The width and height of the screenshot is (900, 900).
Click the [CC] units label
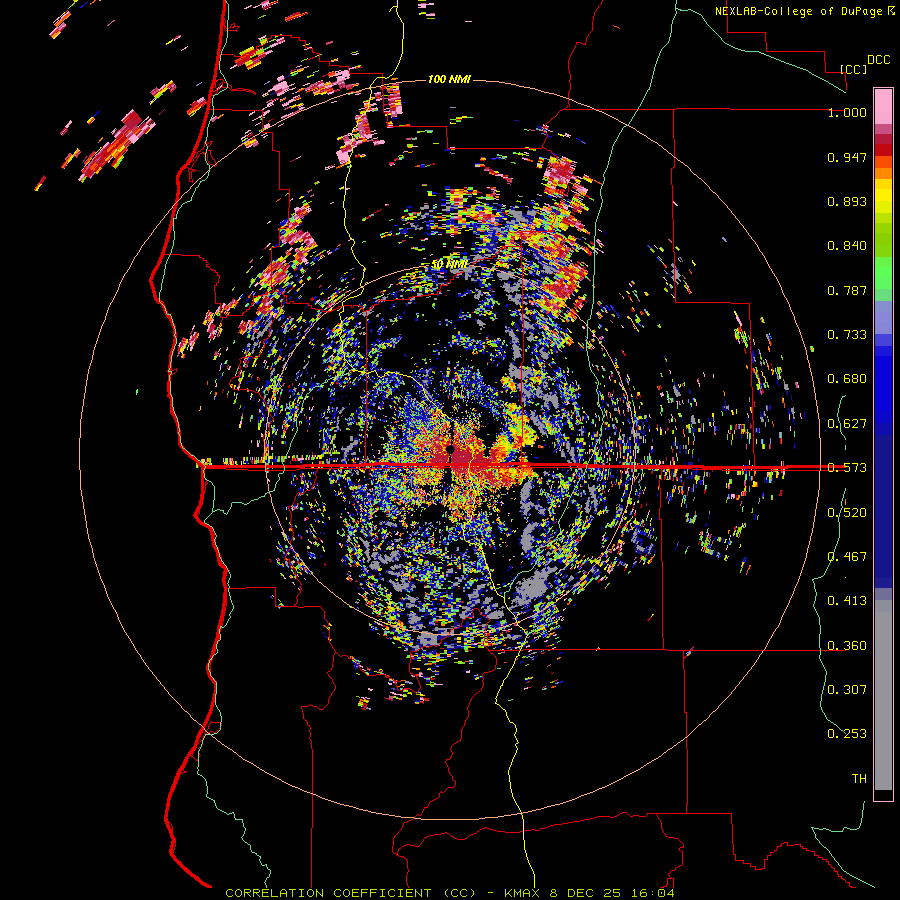click(853, 69)
